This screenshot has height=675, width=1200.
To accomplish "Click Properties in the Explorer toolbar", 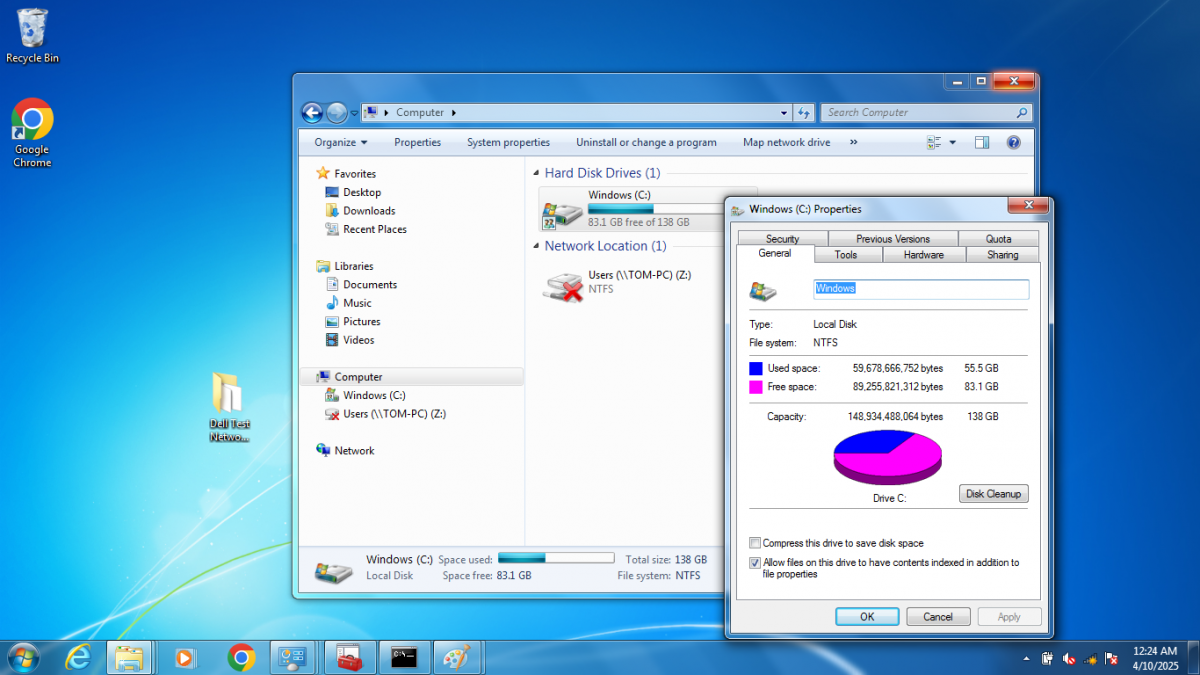I will click(417, 142).
